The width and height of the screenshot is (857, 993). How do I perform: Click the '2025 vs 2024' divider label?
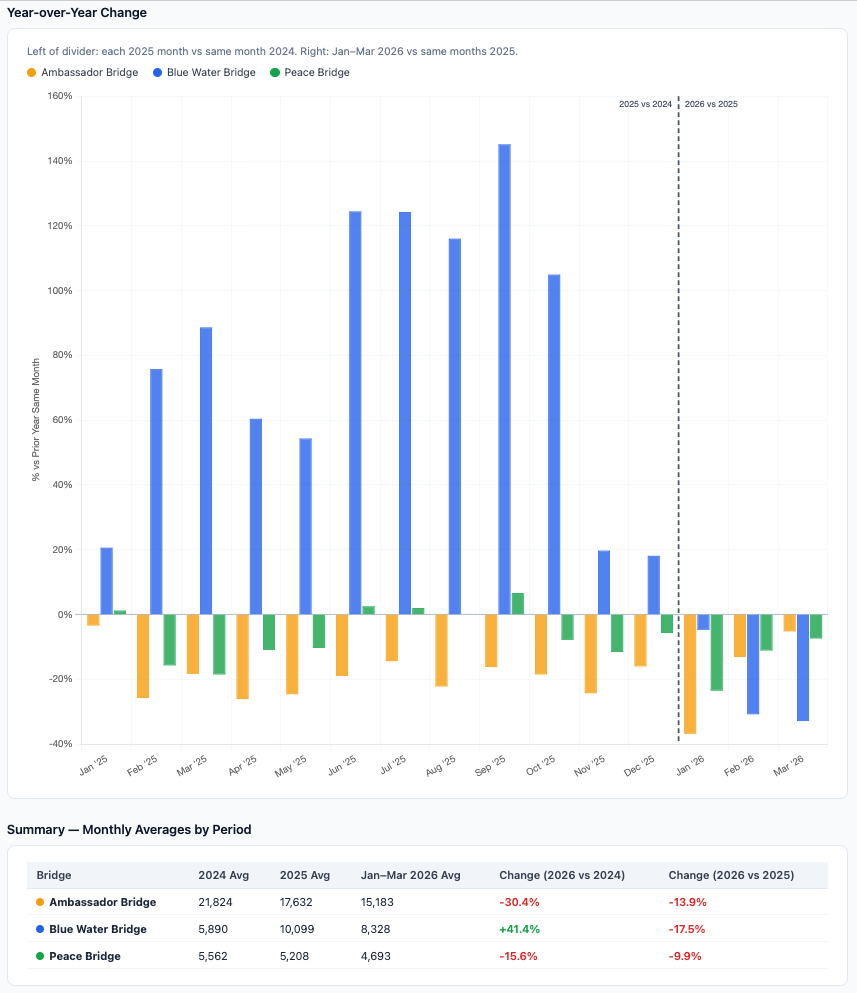coord(645,104)
